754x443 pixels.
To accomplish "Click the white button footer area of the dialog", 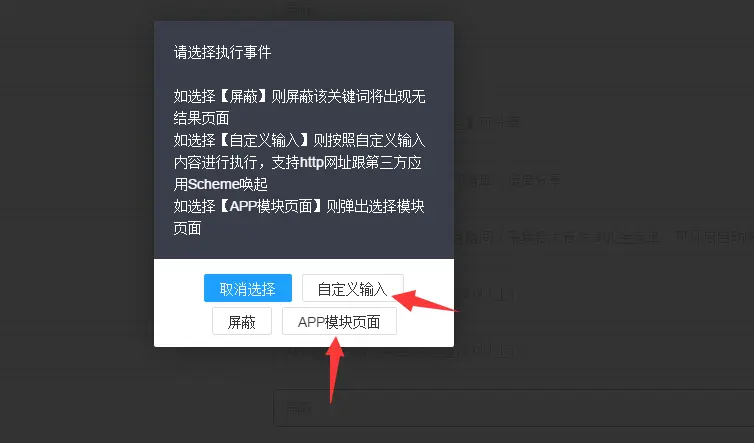I will [304, 303].
